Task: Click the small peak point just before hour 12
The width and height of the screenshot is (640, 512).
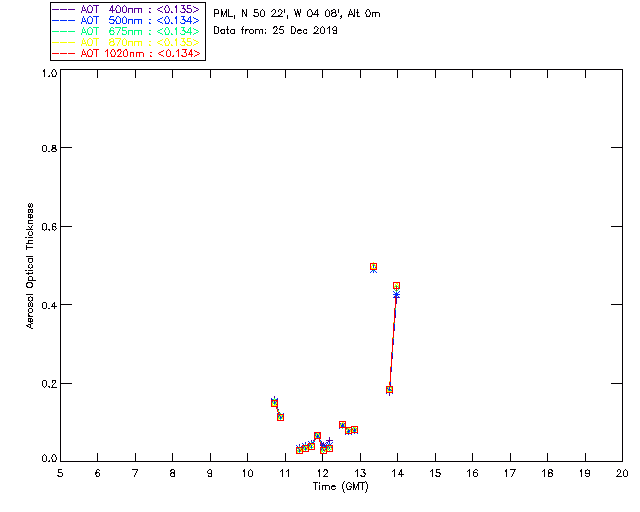Action: [317, 436]
